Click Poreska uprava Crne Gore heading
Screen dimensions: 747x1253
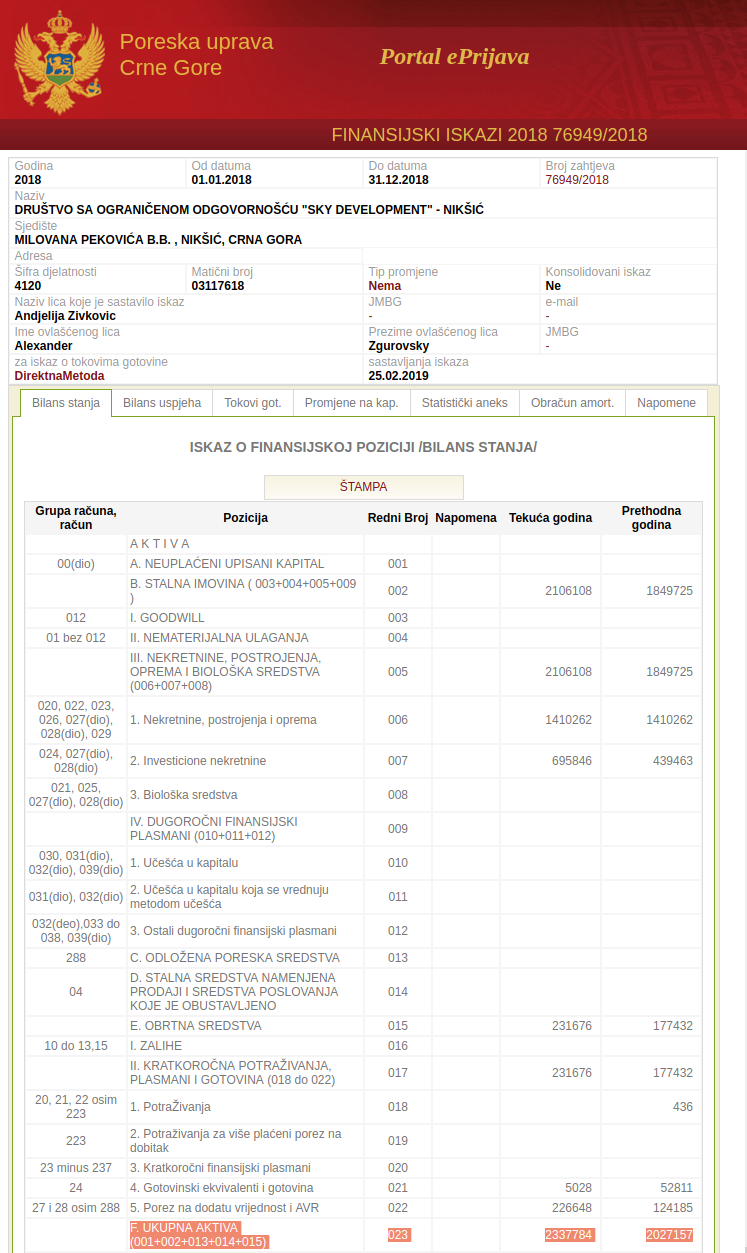196,55
